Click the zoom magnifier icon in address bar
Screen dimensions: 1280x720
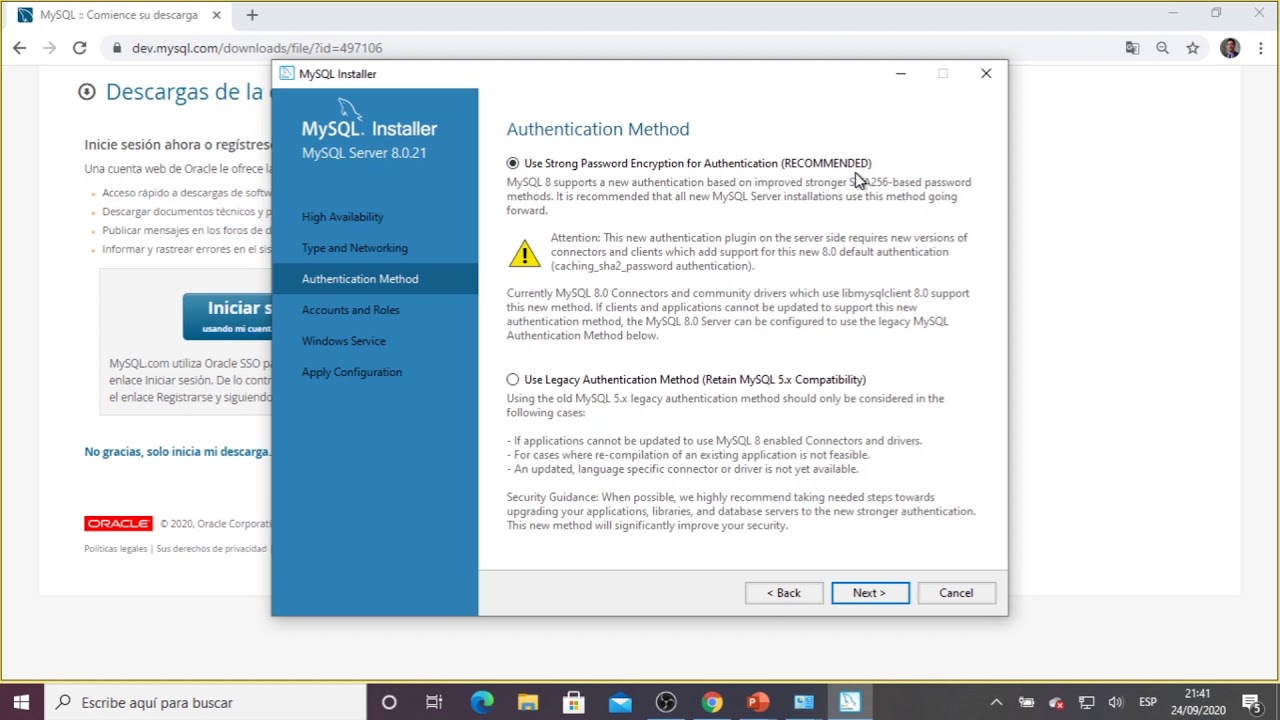(1162, 48)
